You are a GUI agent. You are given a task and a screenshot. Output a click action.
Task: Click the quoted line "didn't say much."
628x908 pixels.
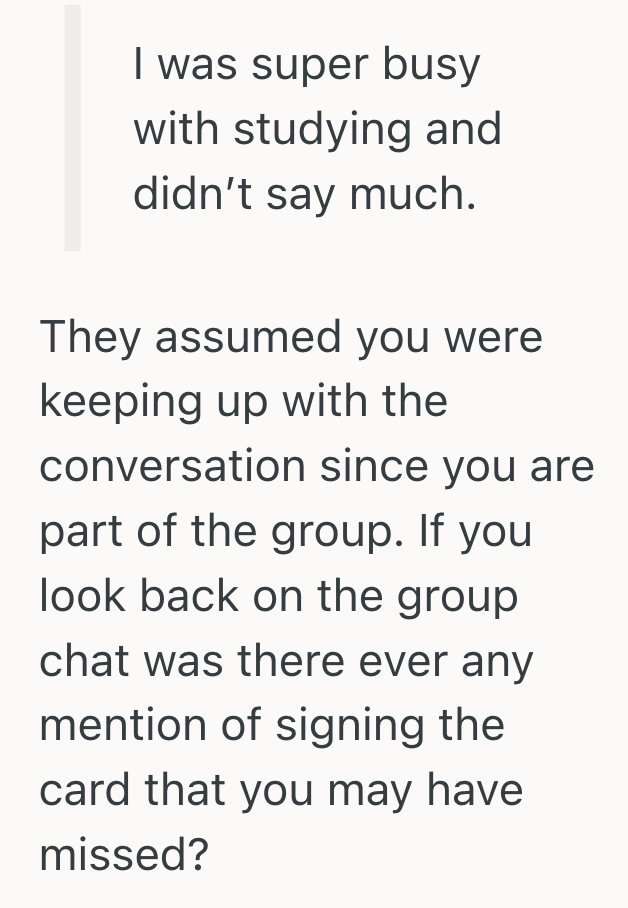click(303, 195)
